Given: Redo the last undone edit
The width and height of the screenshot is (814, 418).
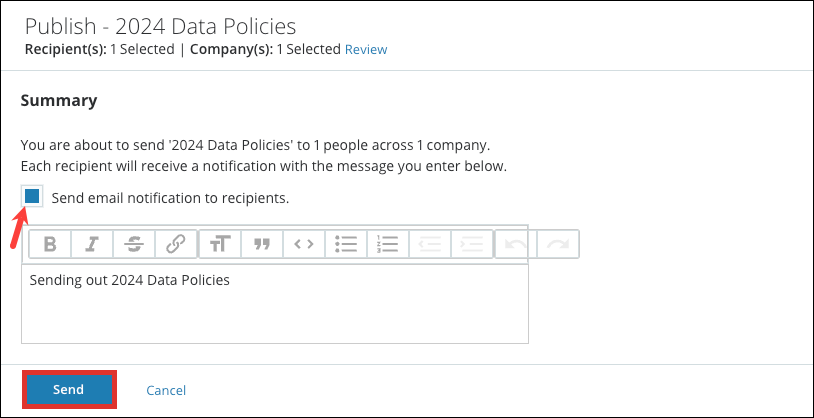Looking at the screenshot, I should [558, 244].
